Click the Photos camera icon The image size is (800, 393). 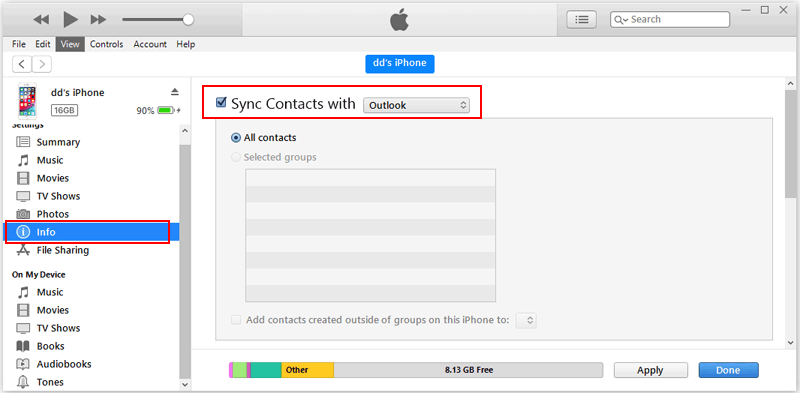(x=23, y=214)
